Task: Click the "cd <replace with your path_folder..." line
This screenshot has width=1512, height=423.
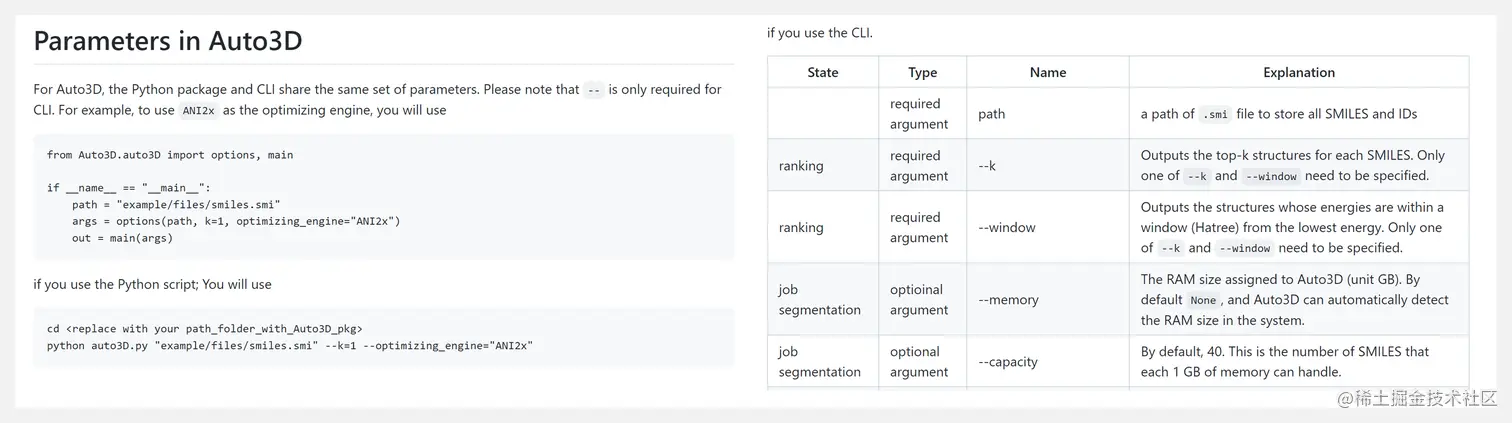Action: 204,328
